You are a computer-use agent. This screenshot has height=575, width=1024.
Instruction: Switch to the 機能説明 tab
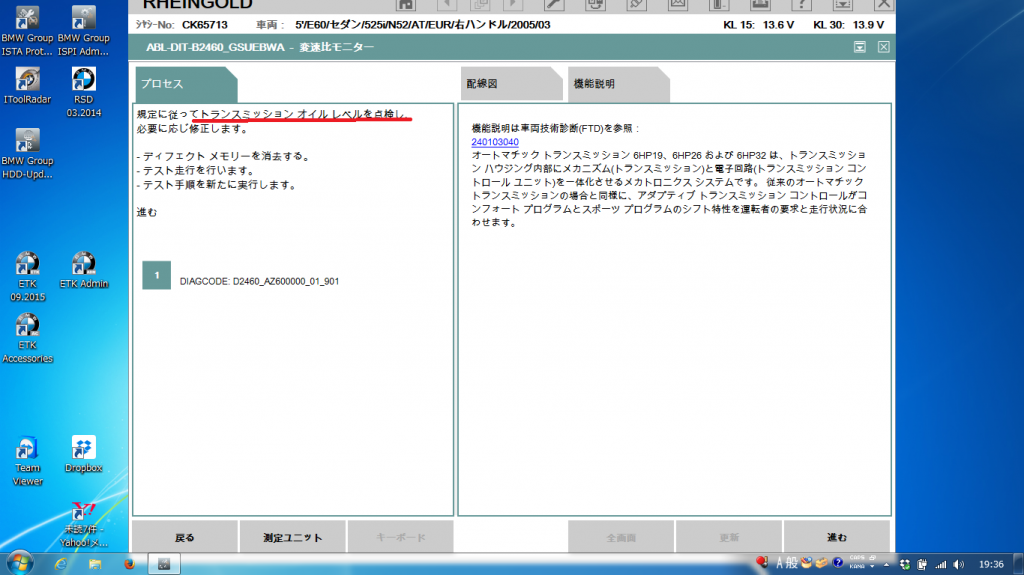click(618, 84)
